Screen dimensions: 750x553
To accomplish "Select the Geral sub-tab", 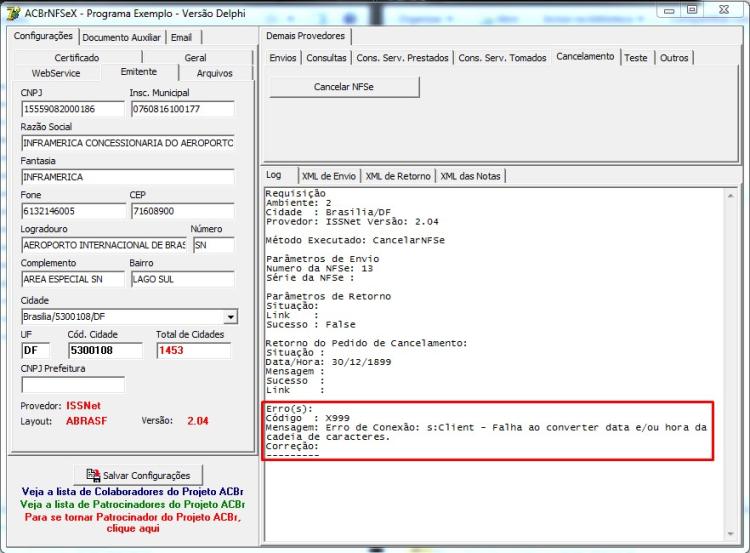I will click(195, 57).
